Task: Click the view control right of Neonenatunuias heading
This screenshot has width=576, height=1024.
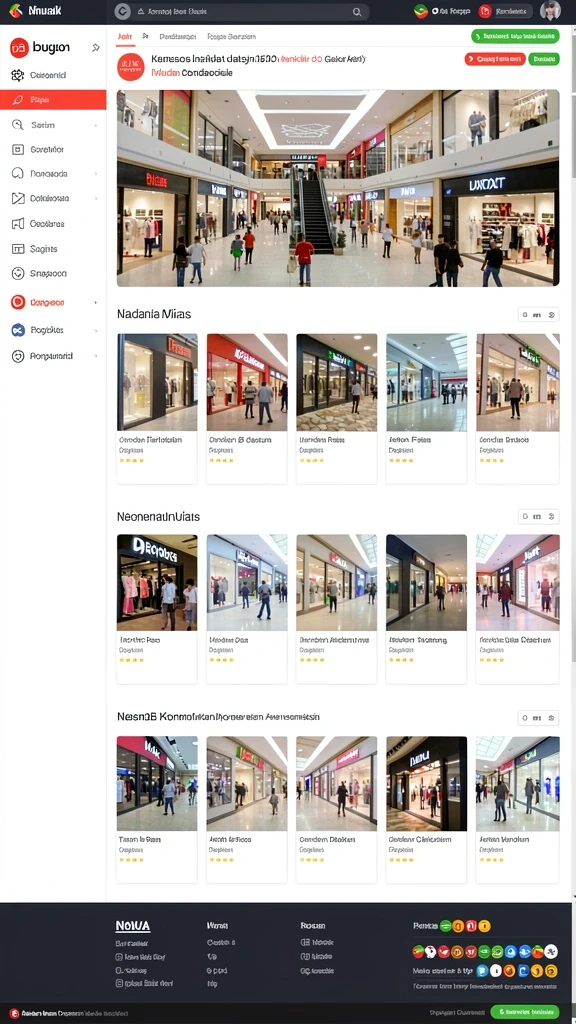Action: 539,517
